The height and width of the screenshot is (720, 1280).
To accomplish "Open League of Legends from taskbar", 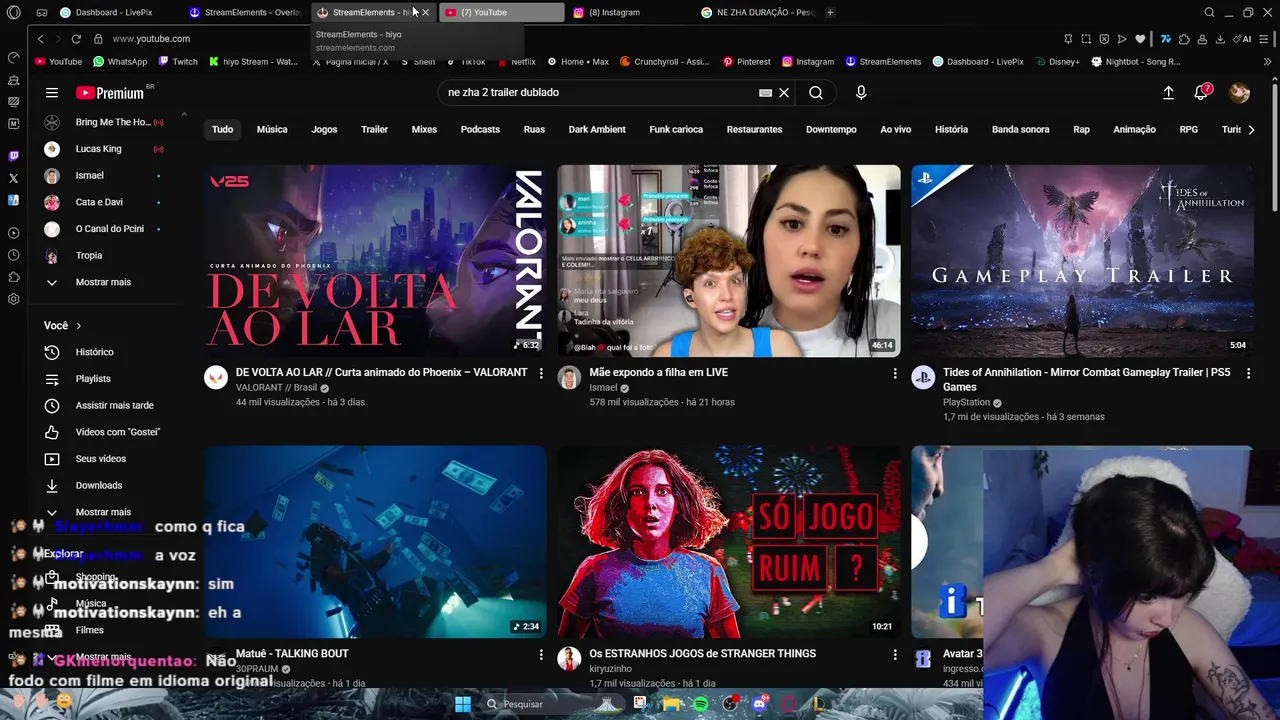I will pyautogui.click(x=819, y=704).
